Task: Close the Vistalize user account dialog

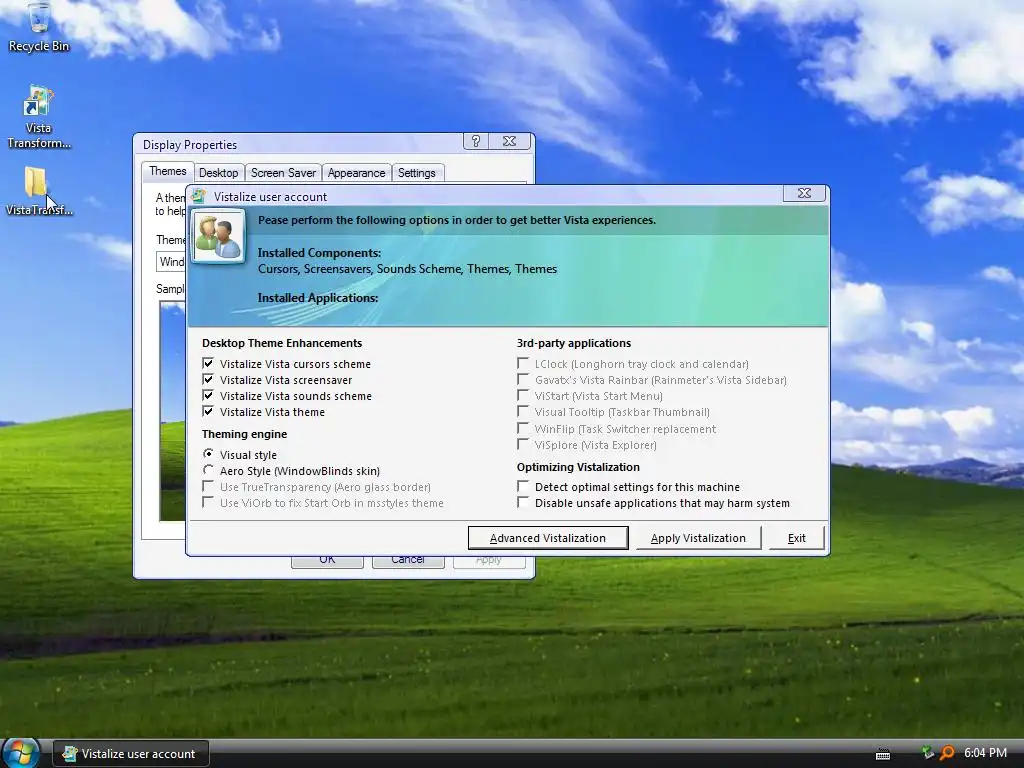Action: pyautogui.click(x=804, y=193)
